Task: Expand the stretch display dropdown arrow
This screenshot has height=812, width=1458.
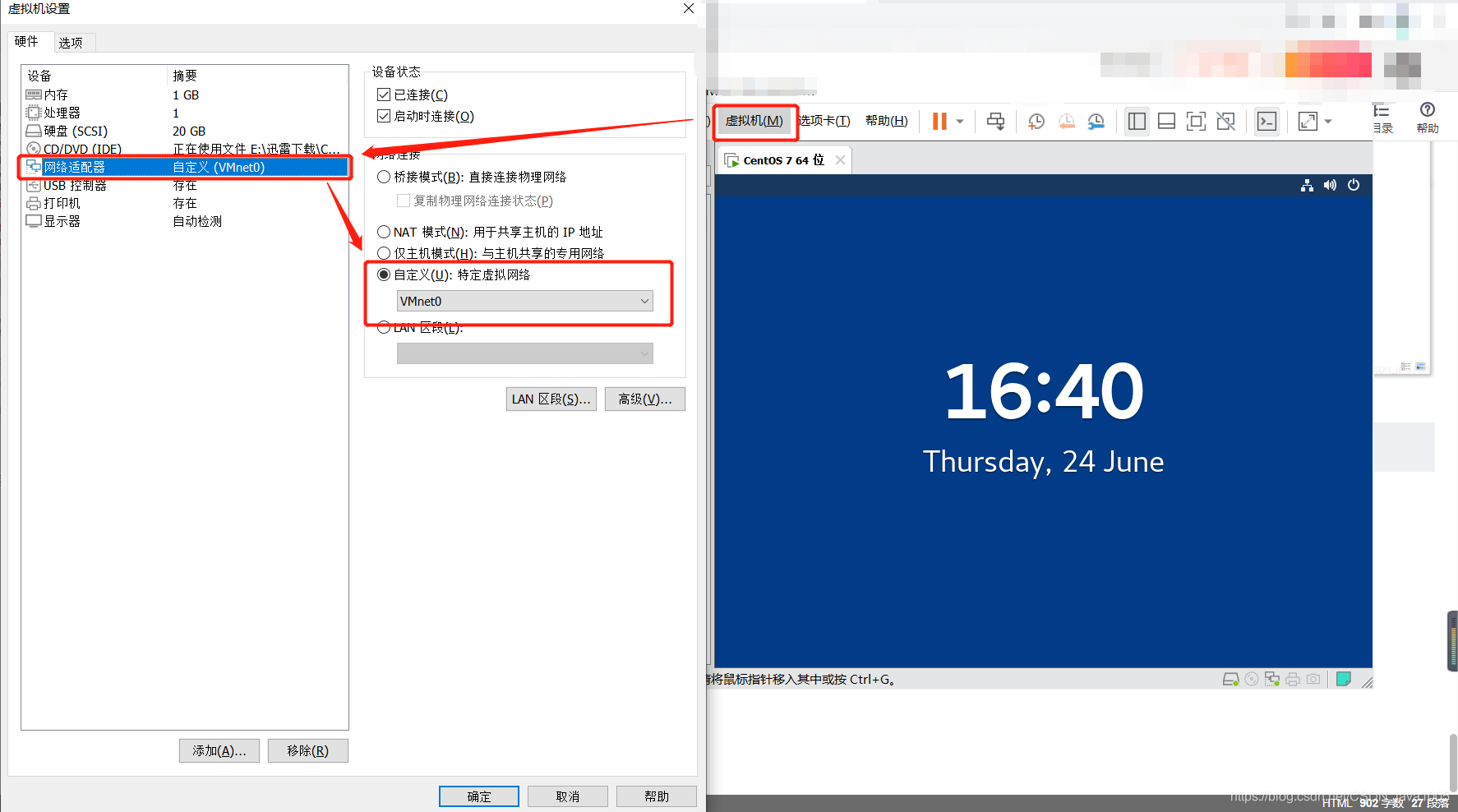Action: (x=1327, y=122)
